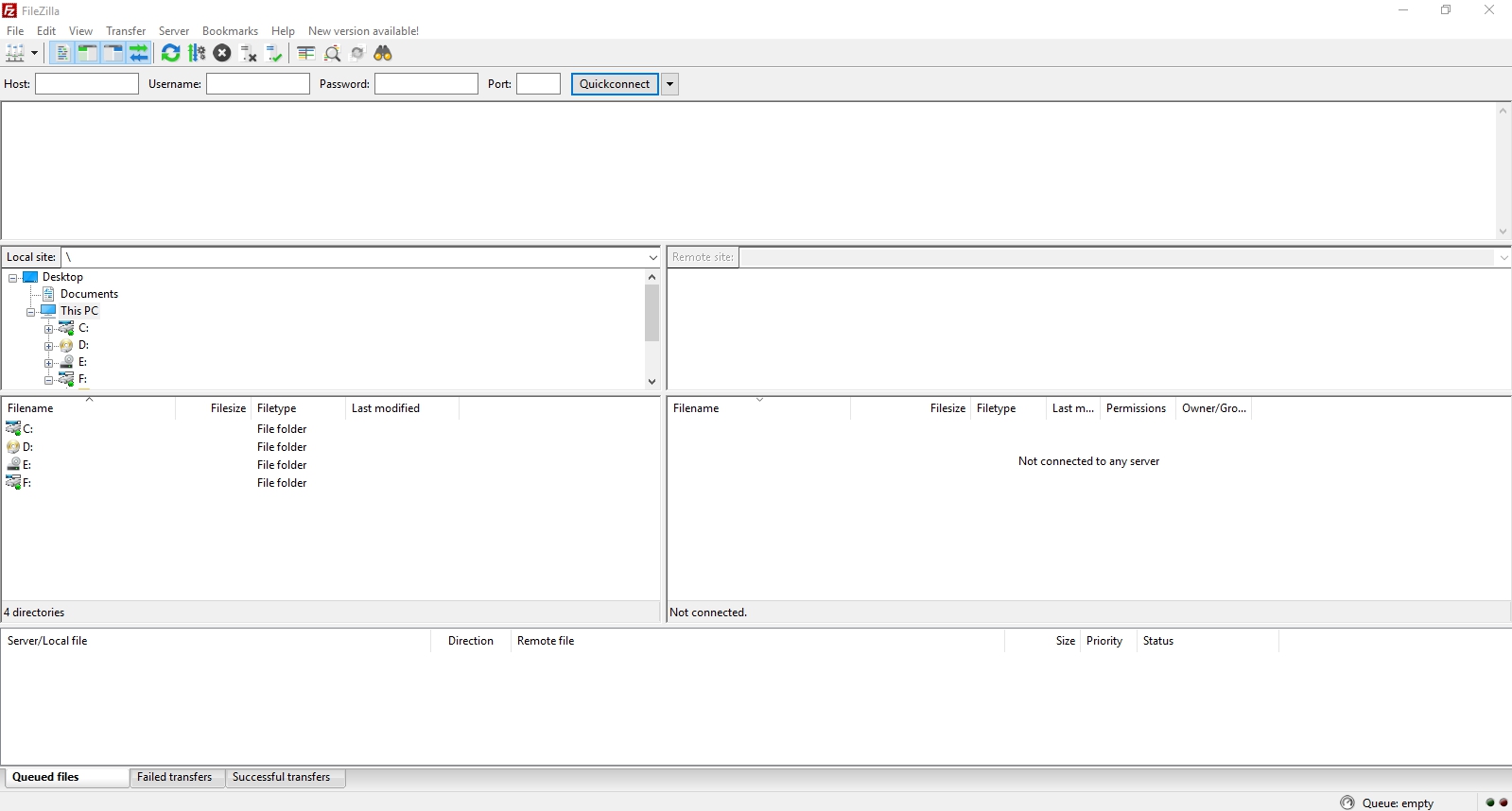Select the F: network drive icon in file list
Viewport: 1512px width, 811px height.
tap(13, 483)
